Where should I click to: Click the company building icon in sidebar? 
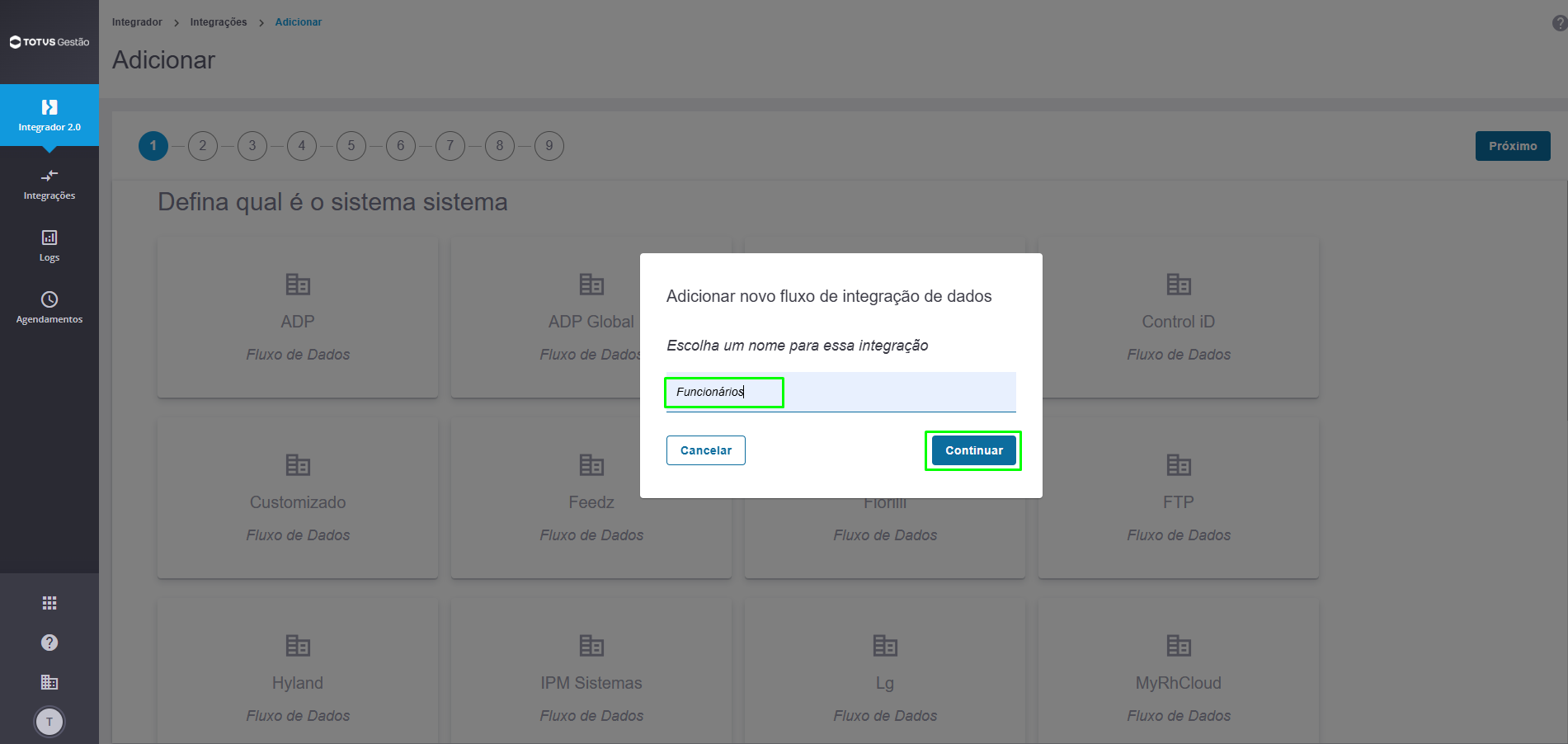[49, 682]
